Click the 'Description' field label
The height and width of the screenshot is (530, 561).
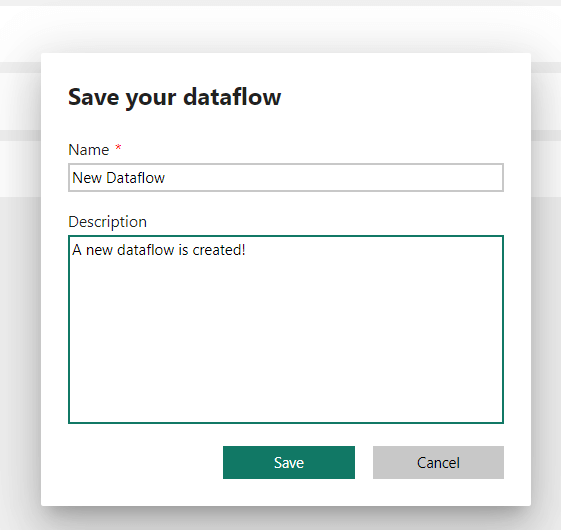(x=107, y=222)
